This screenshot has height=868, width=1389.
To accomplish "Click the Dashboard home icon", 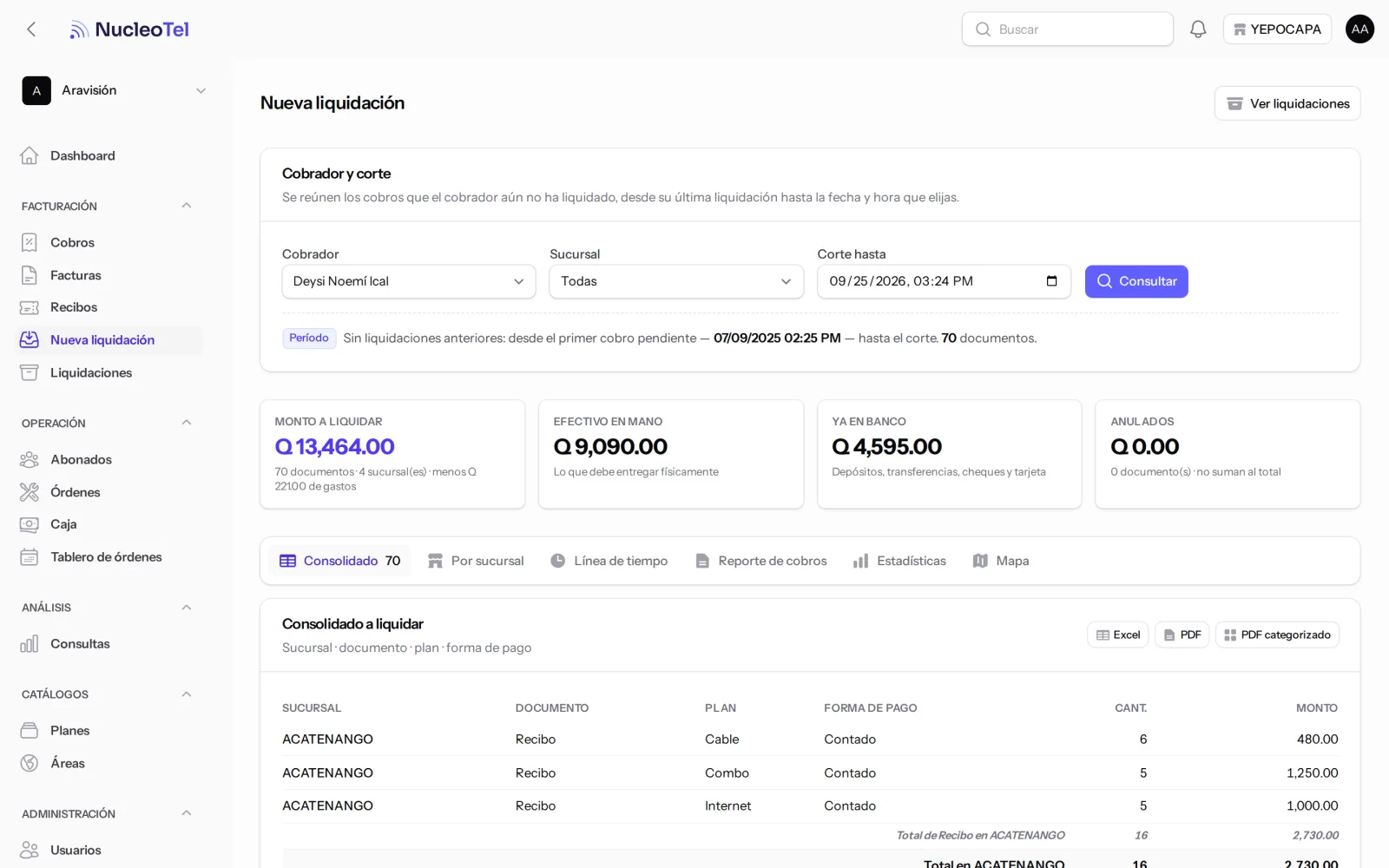I will click(30, 155).
